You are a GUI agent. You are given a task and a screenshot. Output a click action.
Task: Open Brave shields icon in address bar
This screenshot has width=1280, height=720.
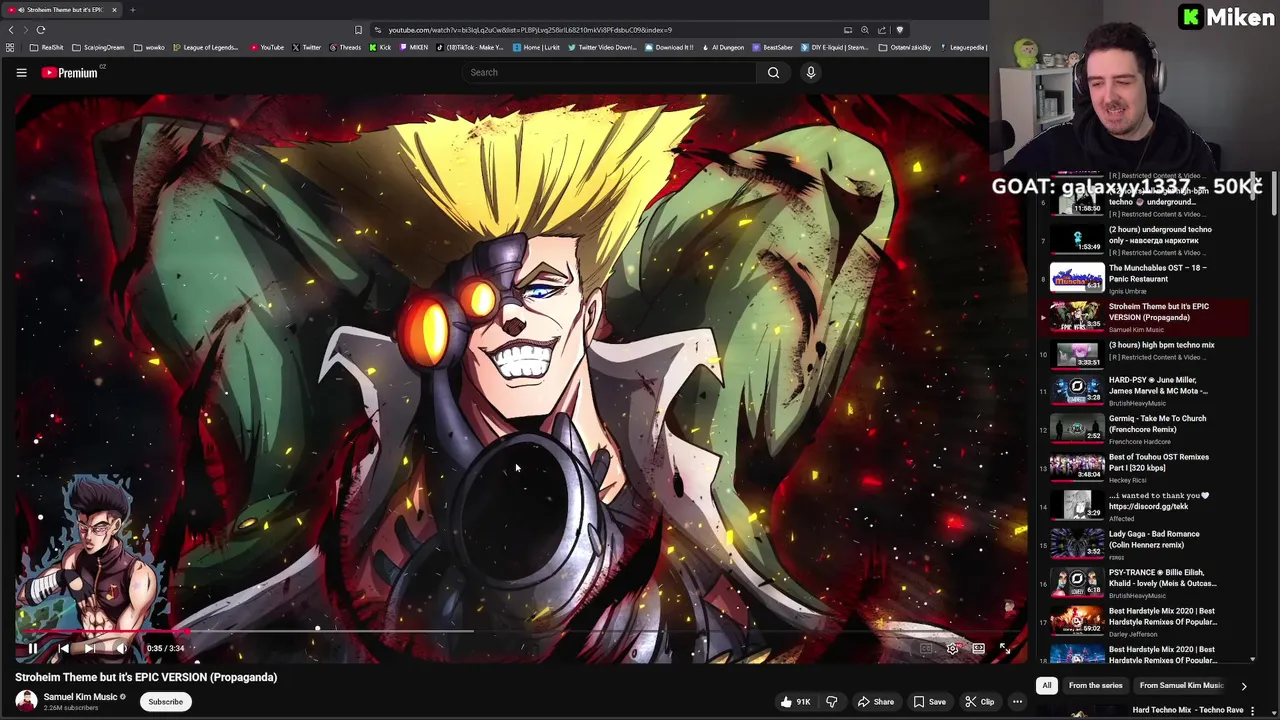(x=899, y=30)
